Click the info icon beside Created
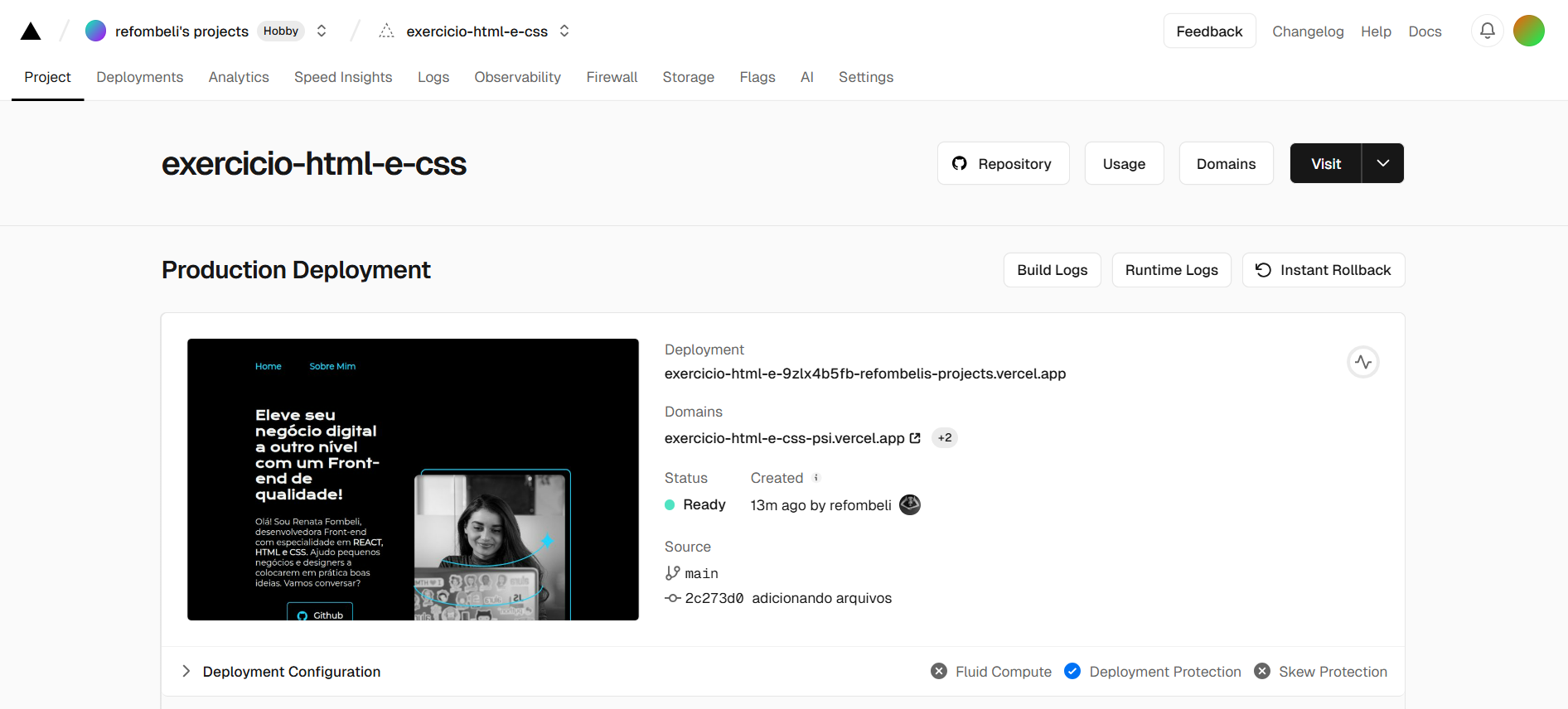 (x=815, y=478)
